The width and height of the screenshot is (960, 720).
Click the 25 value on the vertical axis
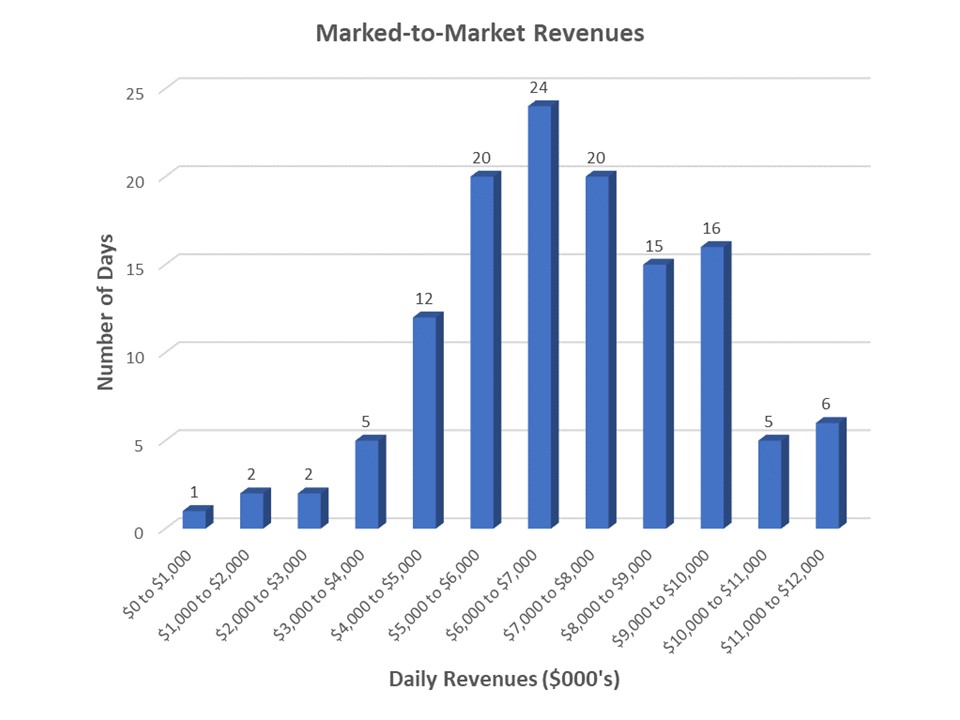135,93
